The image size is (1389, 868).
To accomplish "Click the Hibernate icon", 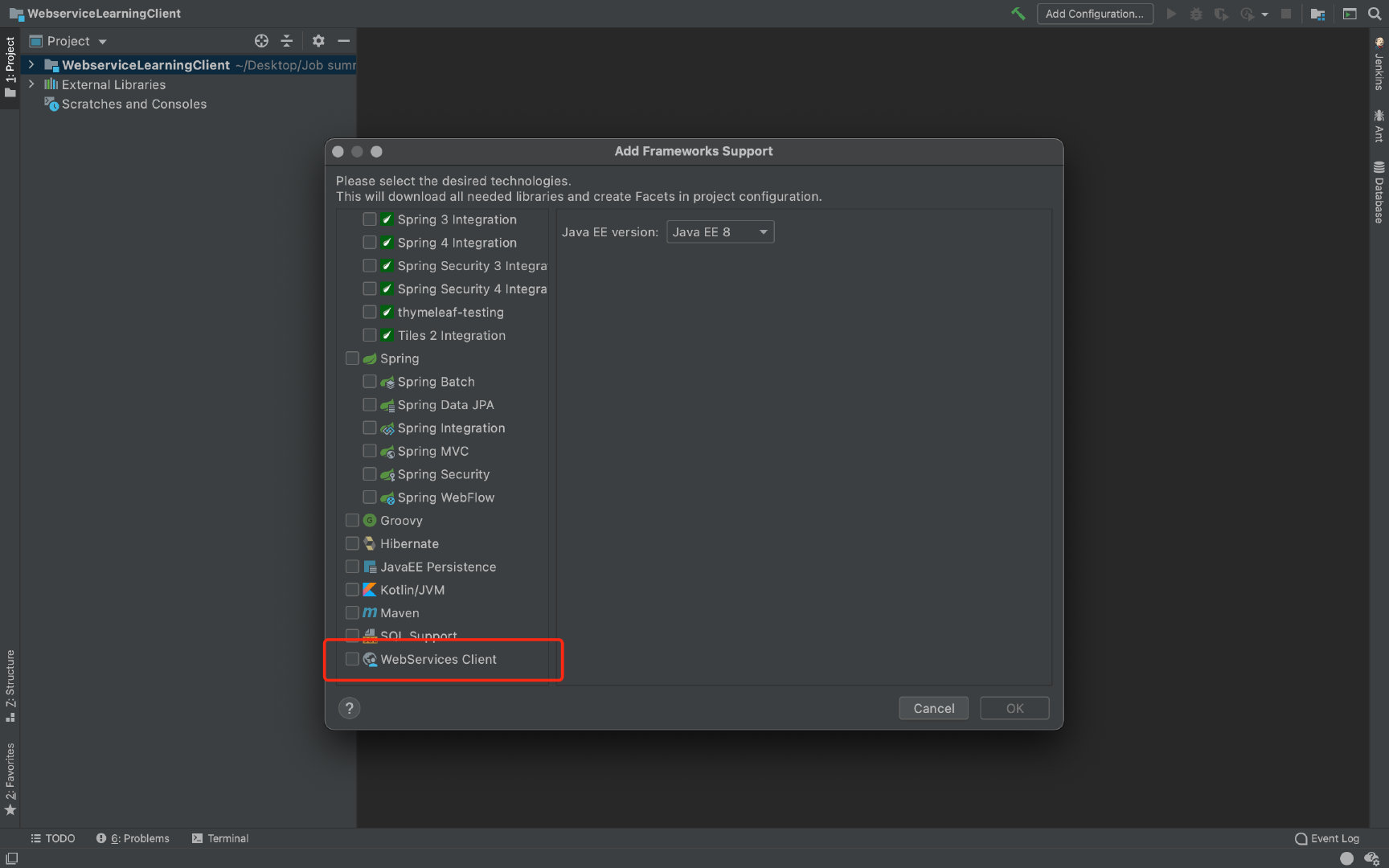I will 370,544.
